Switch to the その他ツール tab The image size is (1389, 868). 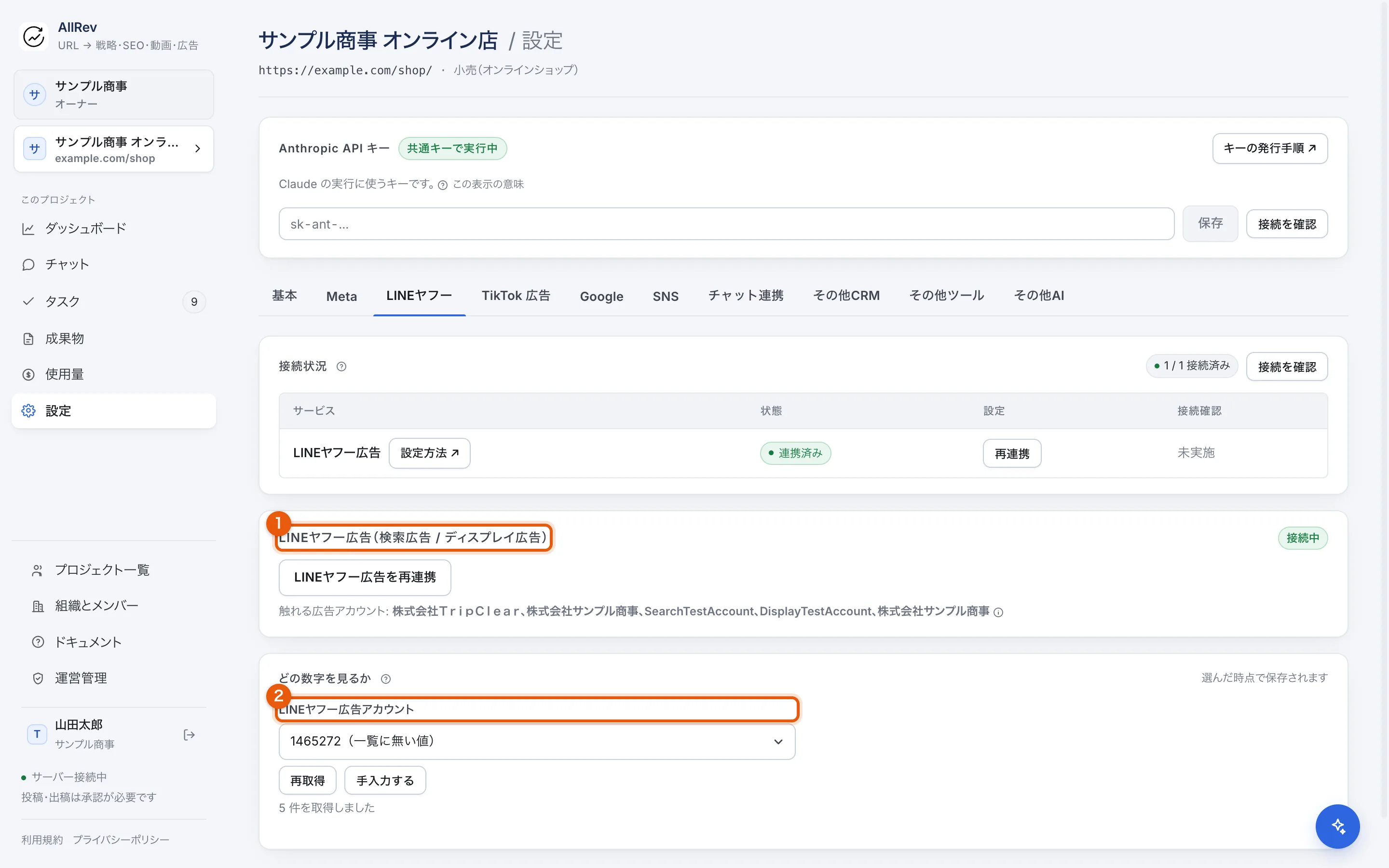[x=946, y=296]
